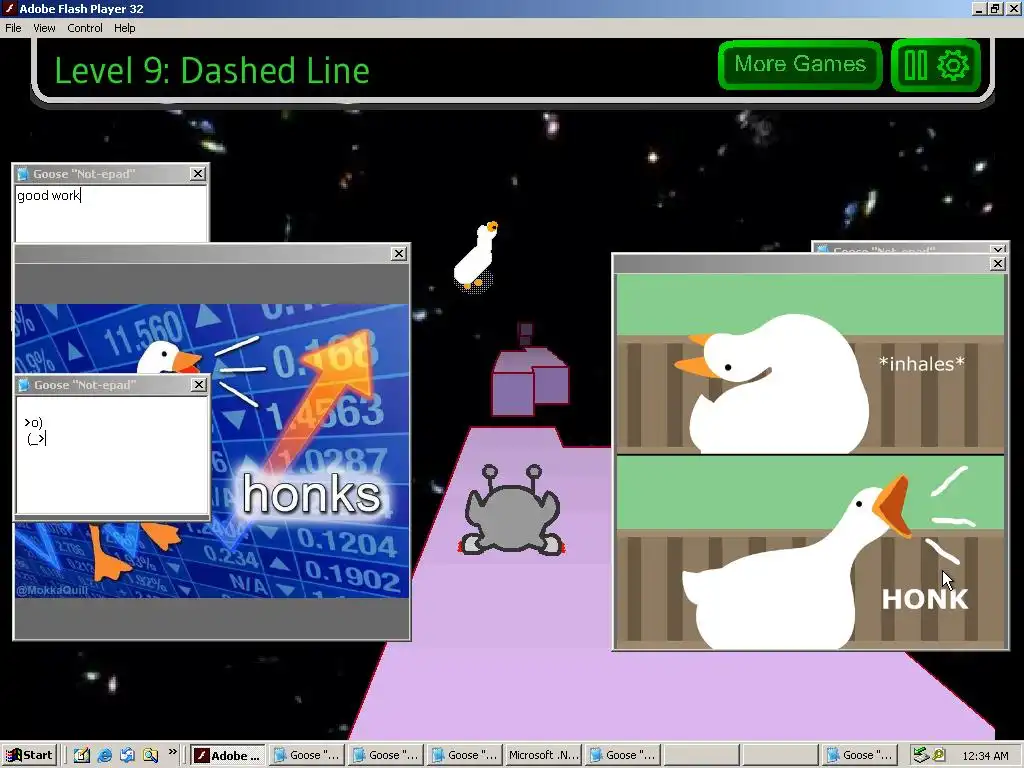Click the text area with the ">o)" ASCII goose

point(112,455)
